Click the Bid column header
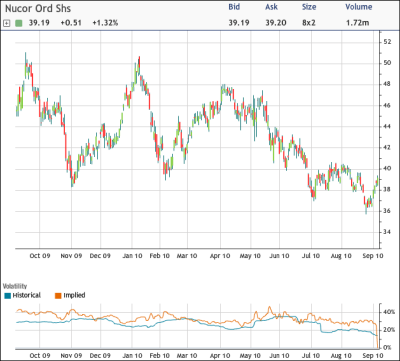Image resolution: width=400 pixels, height=361 pixels. tap(234, 7)
